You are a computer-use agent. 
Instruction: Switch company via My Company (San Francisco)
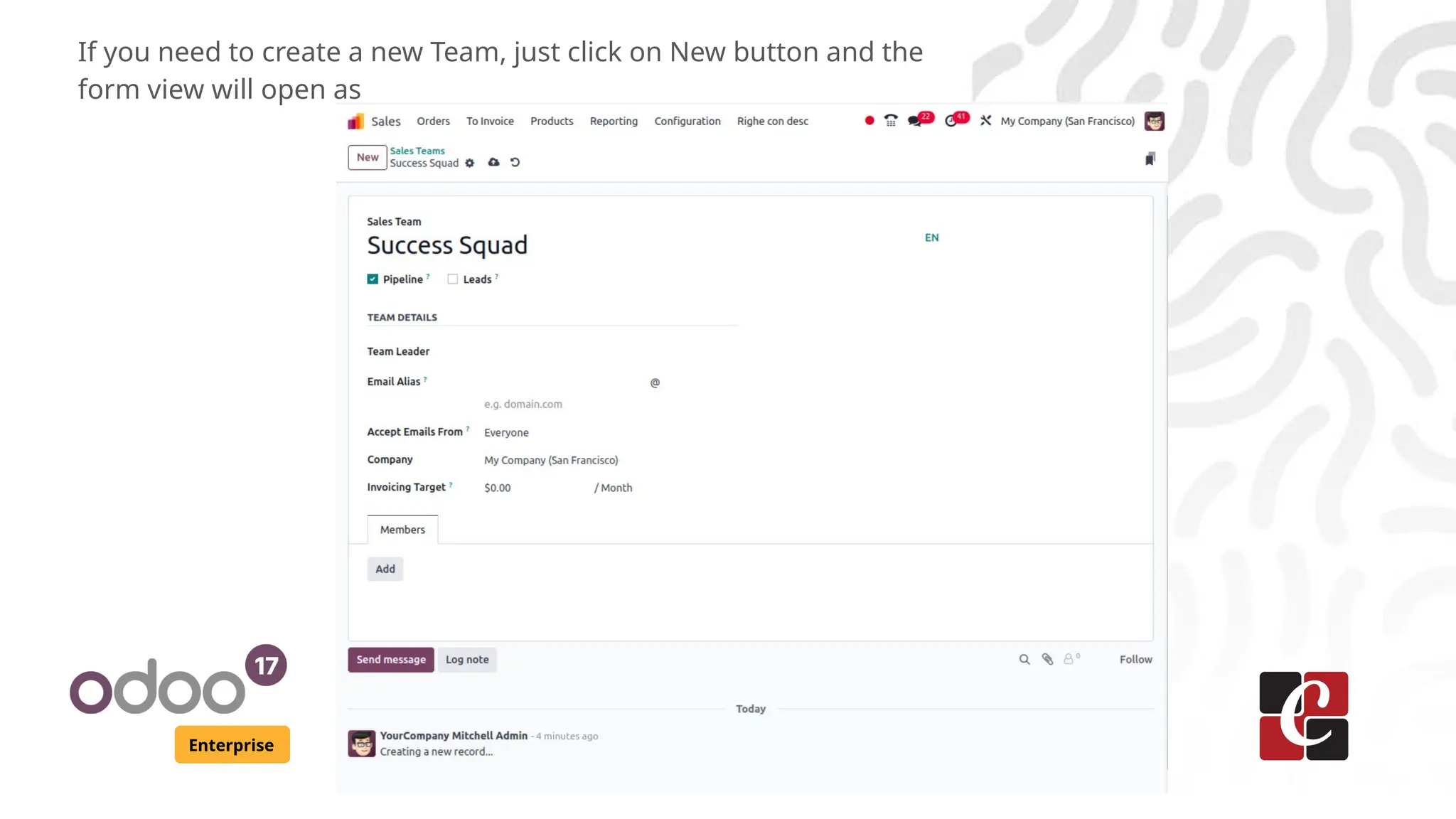coord(1067,122)
